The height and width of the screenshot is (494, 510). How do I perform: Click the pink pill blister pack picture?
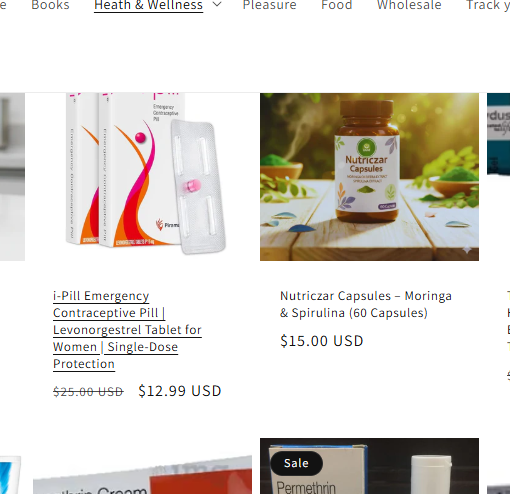pyautogui.click(x=199, y=187)
